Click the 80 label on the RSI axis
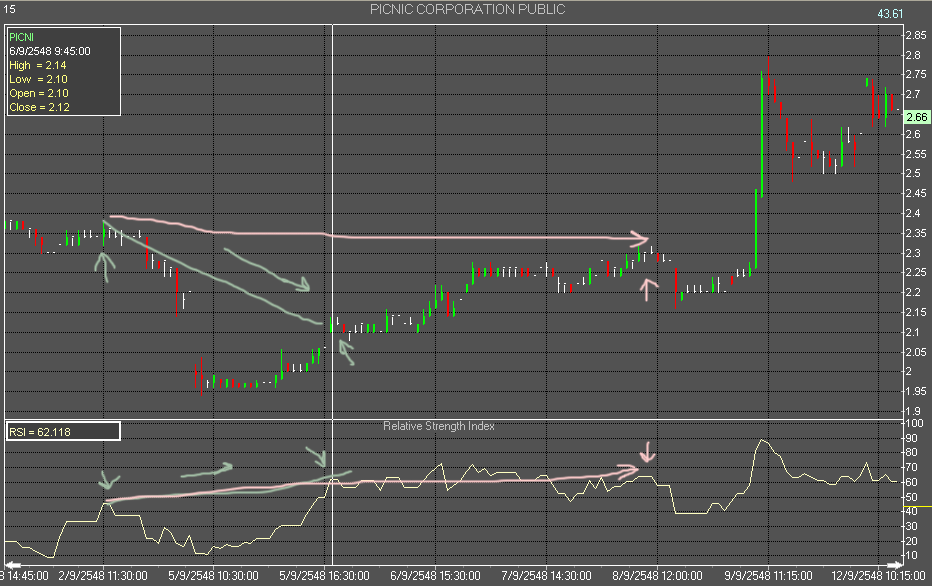 (x=911, y=453)
